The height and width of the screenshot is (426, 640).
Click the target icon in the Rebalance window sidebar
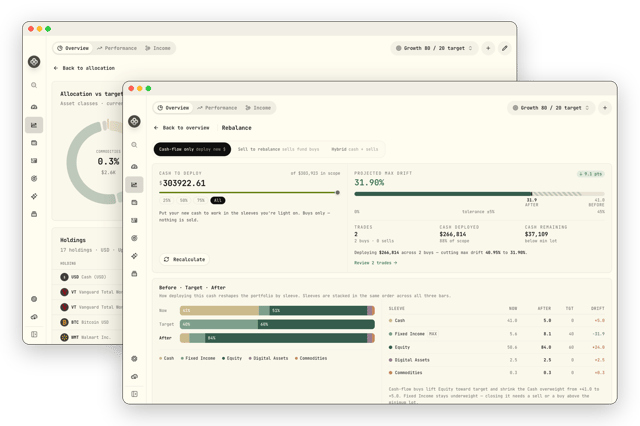(x=134, y=238)
